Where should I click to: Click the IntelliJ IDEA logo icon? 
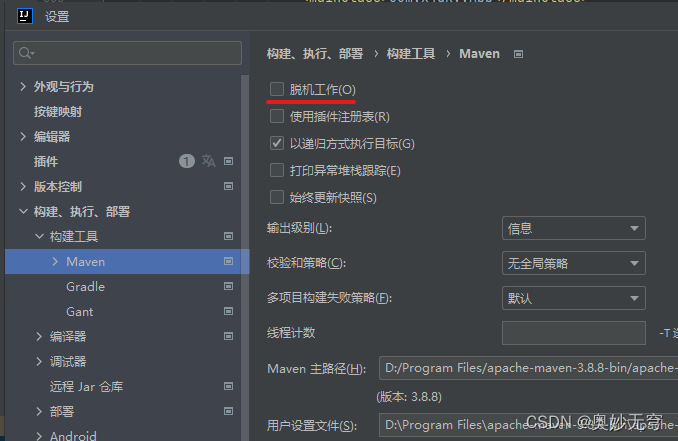pyautogui.click(x=25, y=16)
